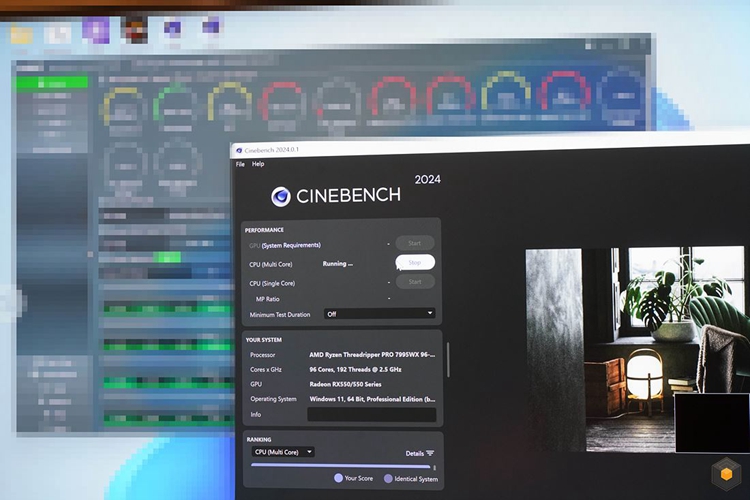The image size is (750, 500).
Task: Click the left panel vertical scrollbar
Action: coord(448,359)
